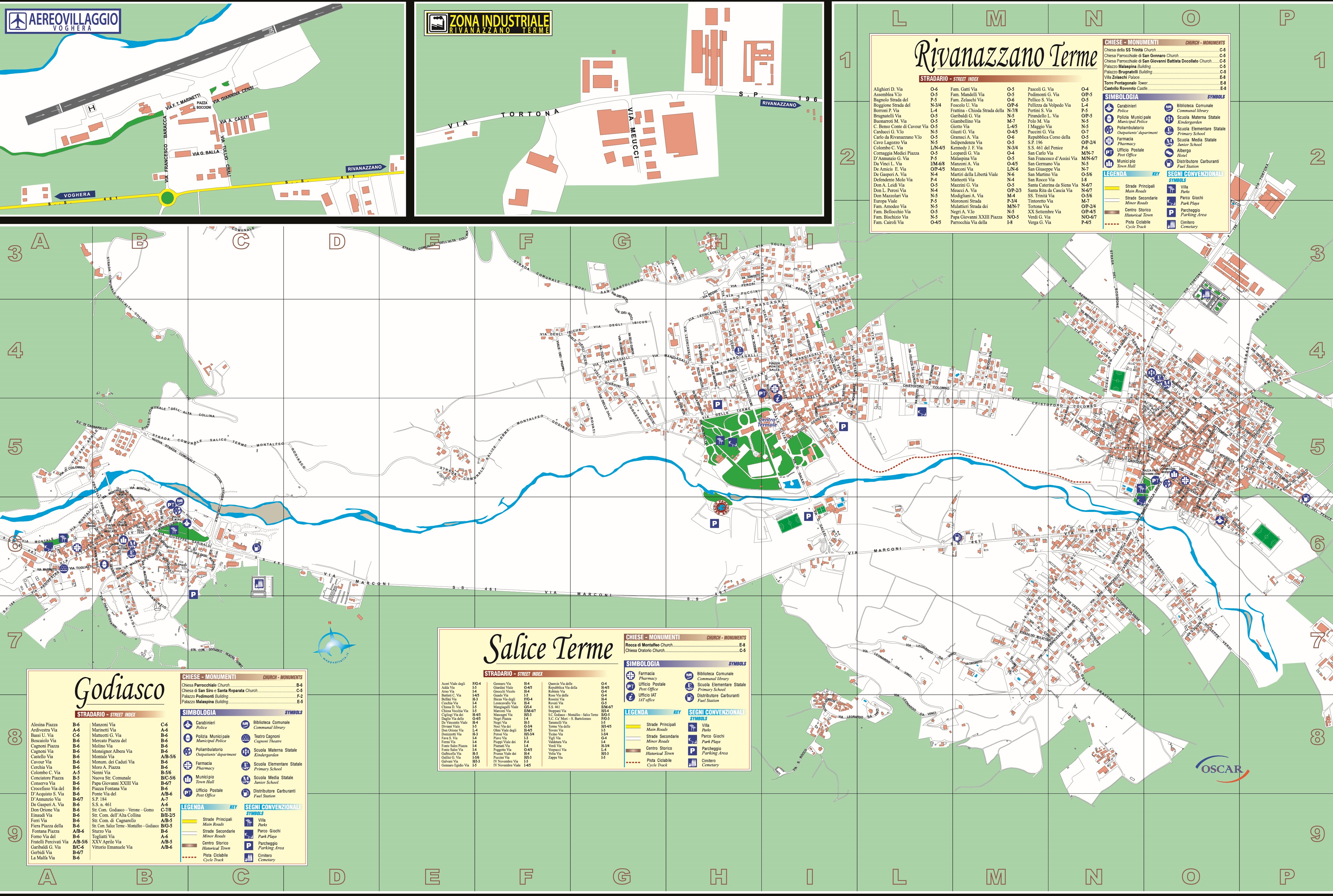The image size is (1333, 896).
Task: Click the RIVANAZZANO arrow in Zona Industriale inset
Action: pyautogui.click(x=781, y=105)
